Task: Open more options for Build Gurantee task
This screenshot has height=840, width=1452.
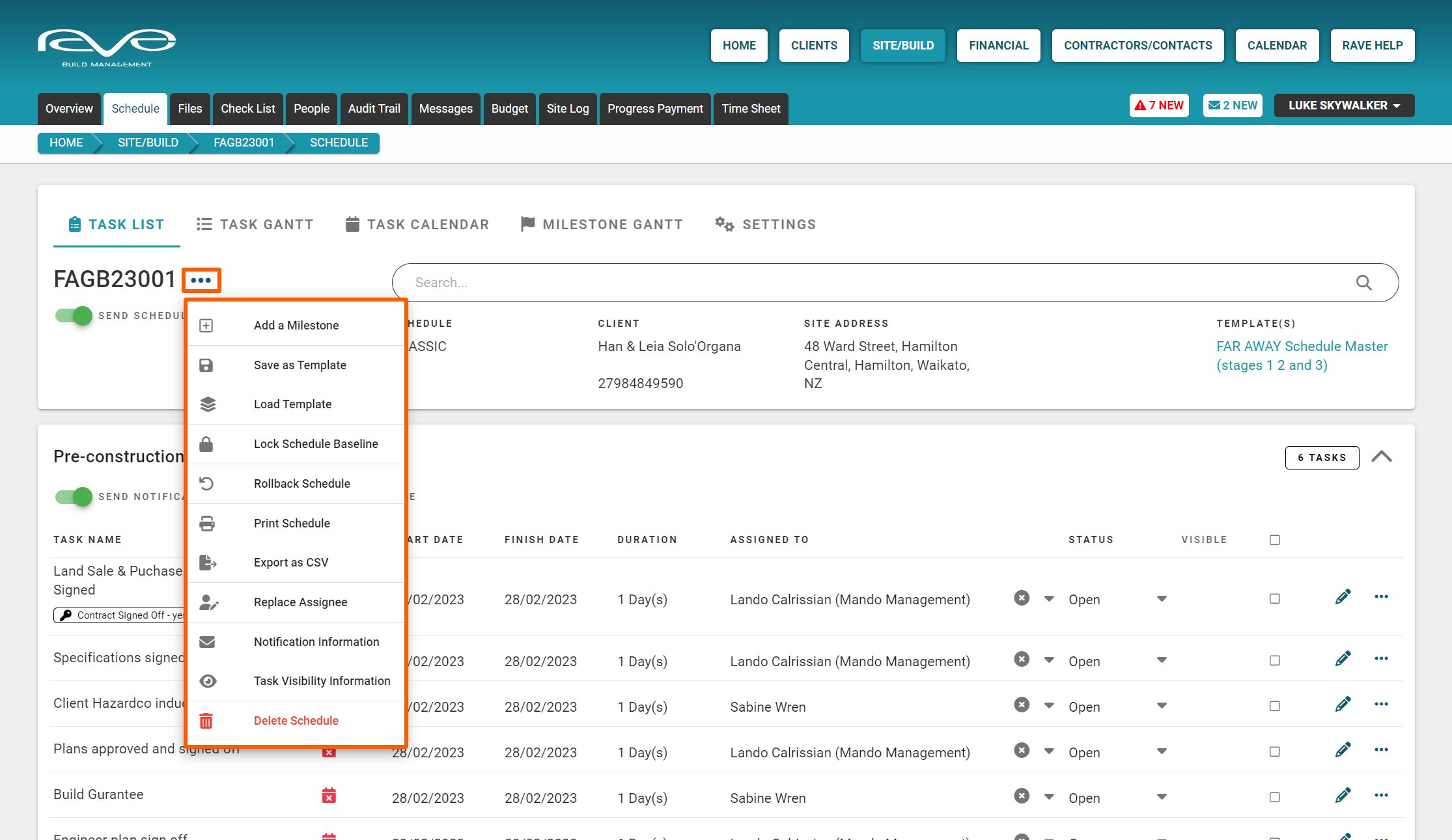Action: (x=1381, y=796)
